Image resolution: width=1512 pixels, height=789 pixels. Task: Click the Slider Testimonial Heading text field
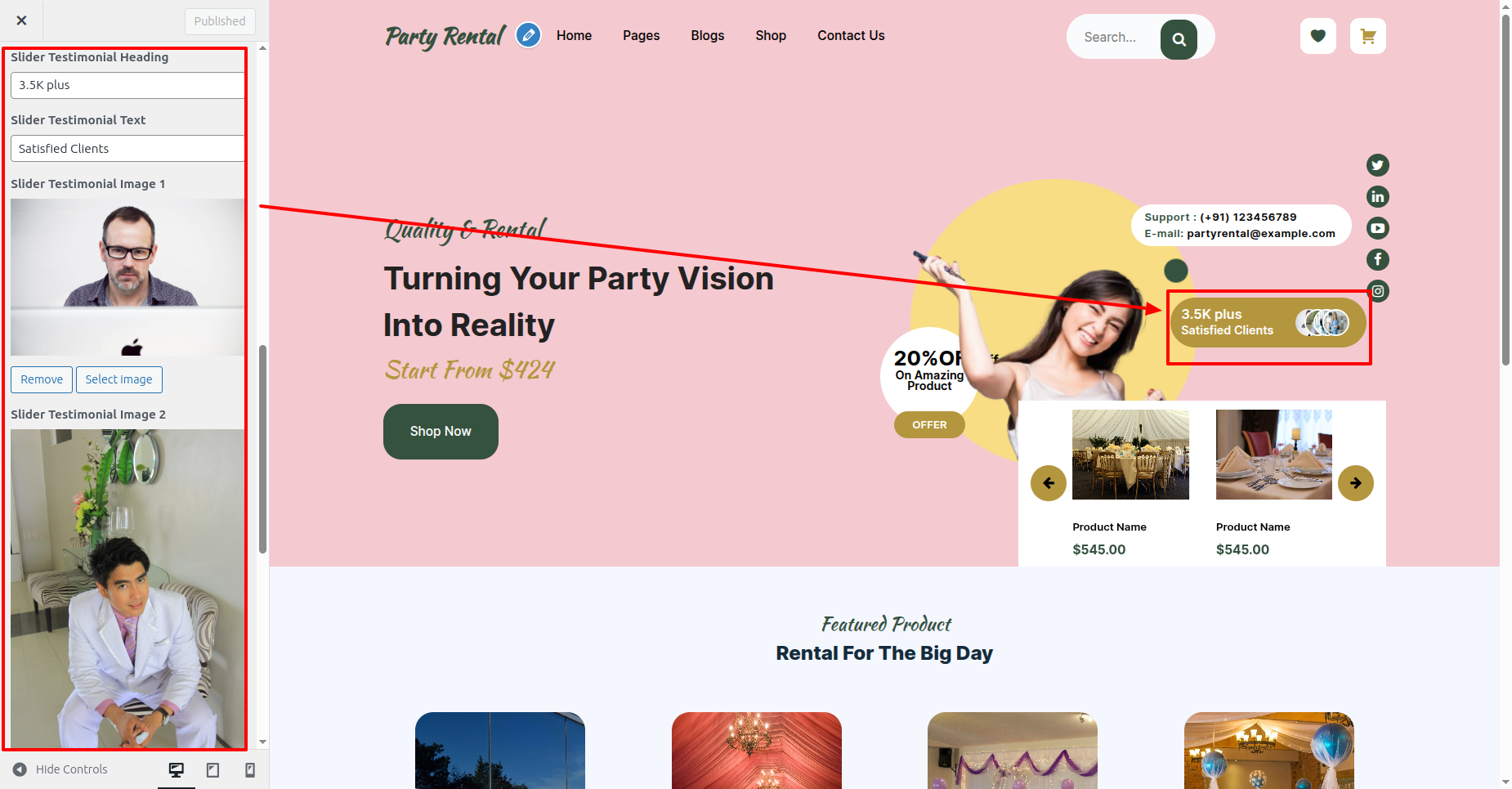coord(127,85)
